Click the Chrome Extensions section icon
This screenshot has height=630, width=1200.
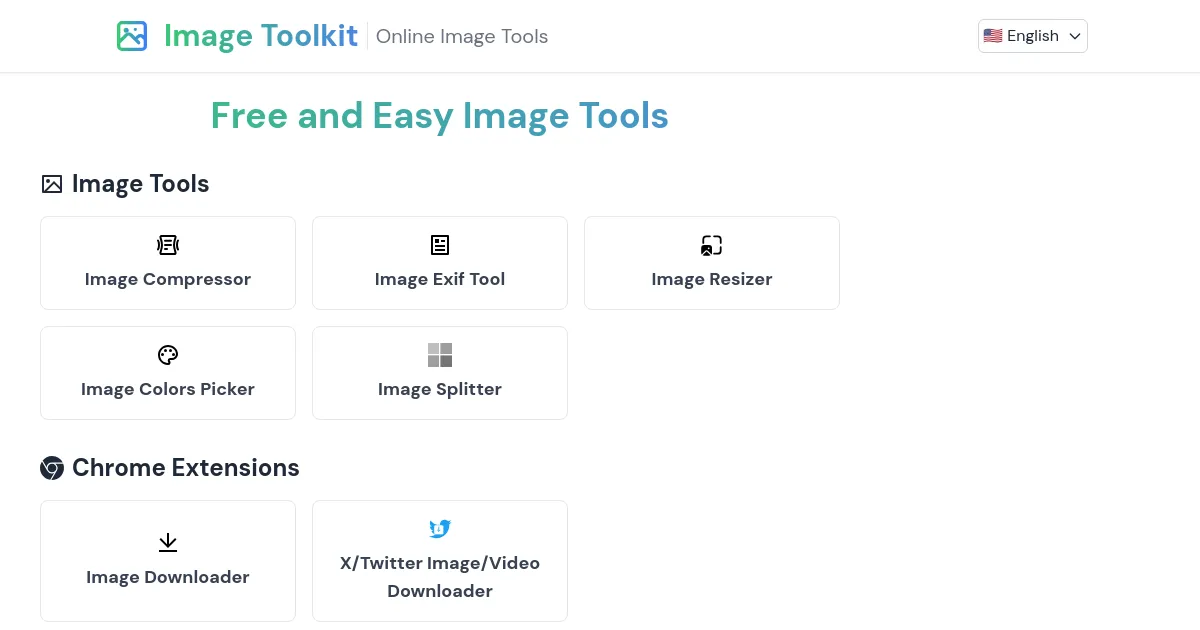(51, 468)
